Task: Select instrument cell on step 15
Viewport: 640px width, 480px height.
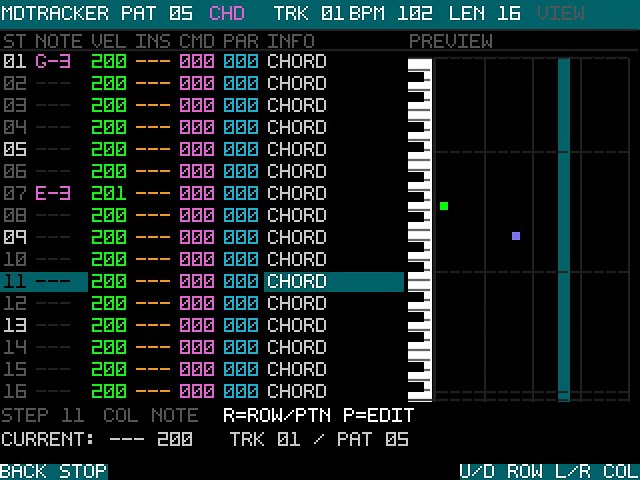Action: click(x=153, y=369)
